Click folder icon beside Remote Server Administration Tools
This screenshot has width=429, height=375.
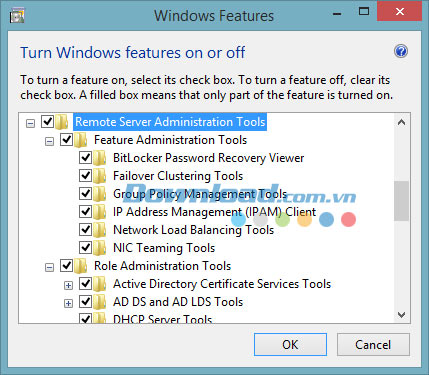62,122
